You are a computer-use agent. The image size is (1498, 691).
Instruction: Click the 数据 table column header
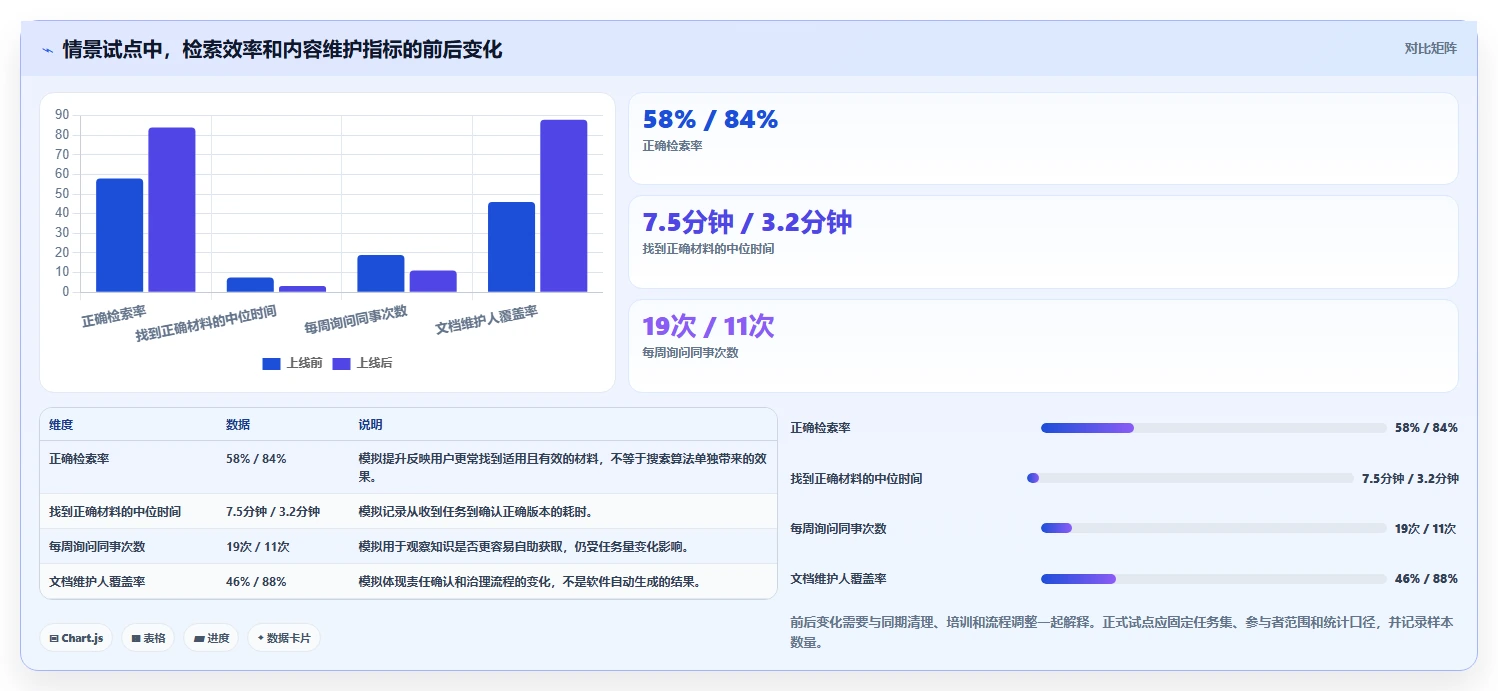click(238, 425)
